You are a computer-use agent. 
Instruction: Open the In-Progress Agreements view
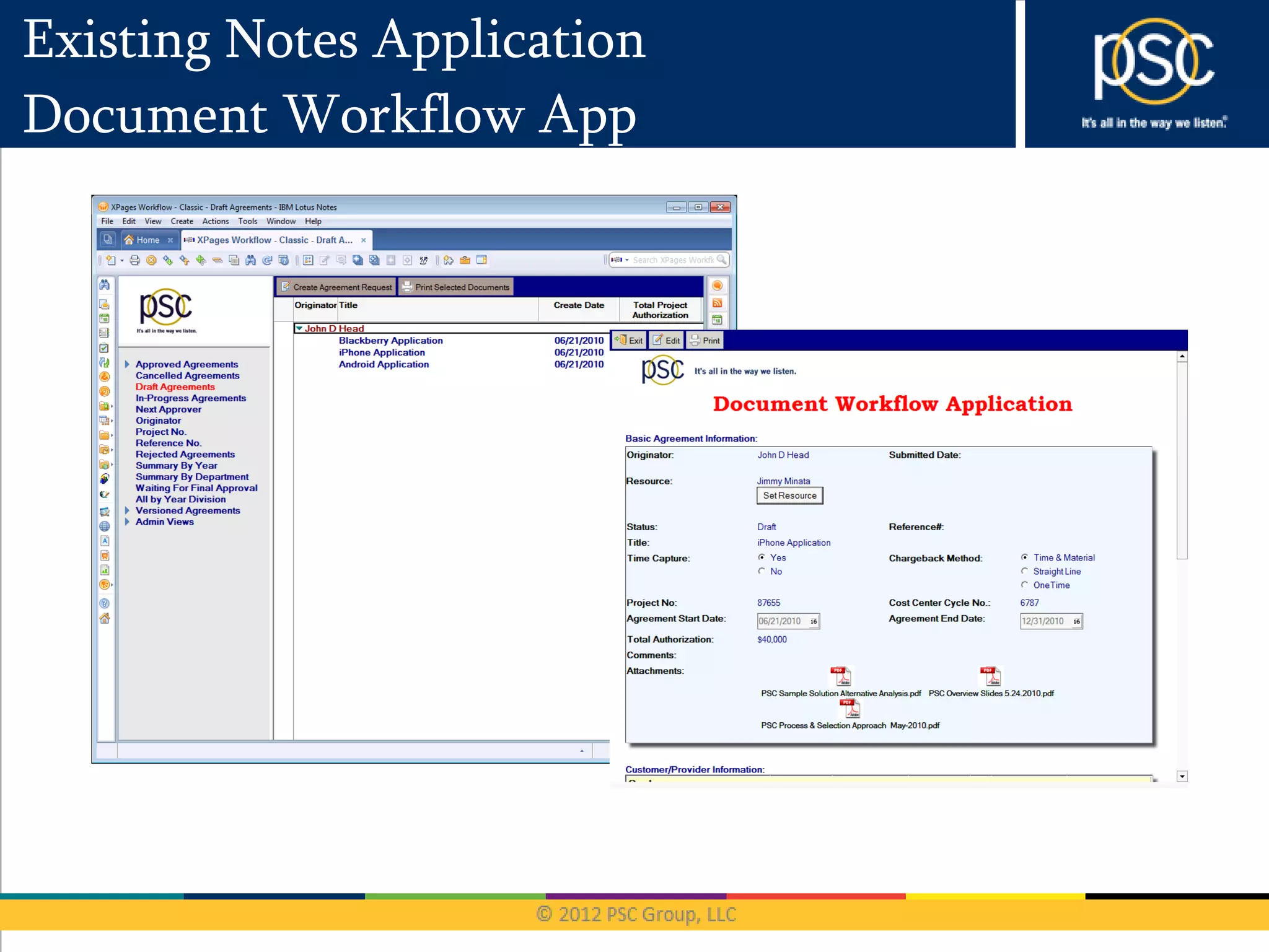tap(191, 398)
